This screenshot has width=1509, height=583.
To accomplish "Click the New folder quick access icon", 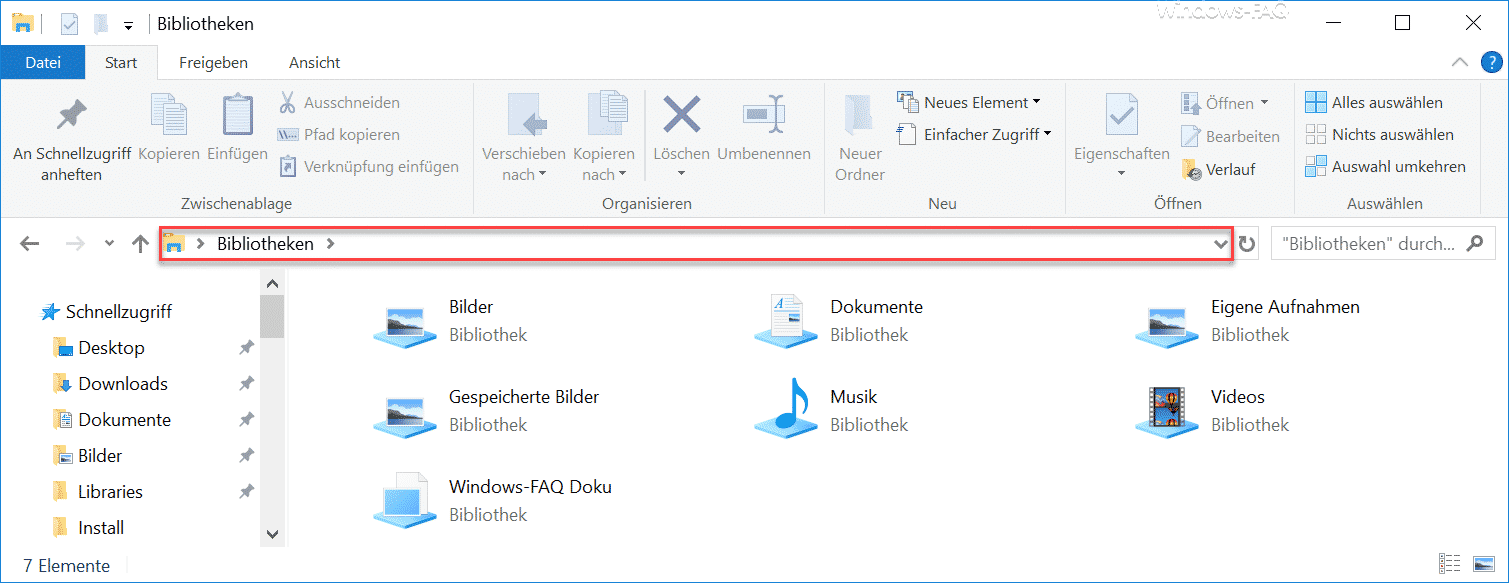I will click(x=101, y=23).
